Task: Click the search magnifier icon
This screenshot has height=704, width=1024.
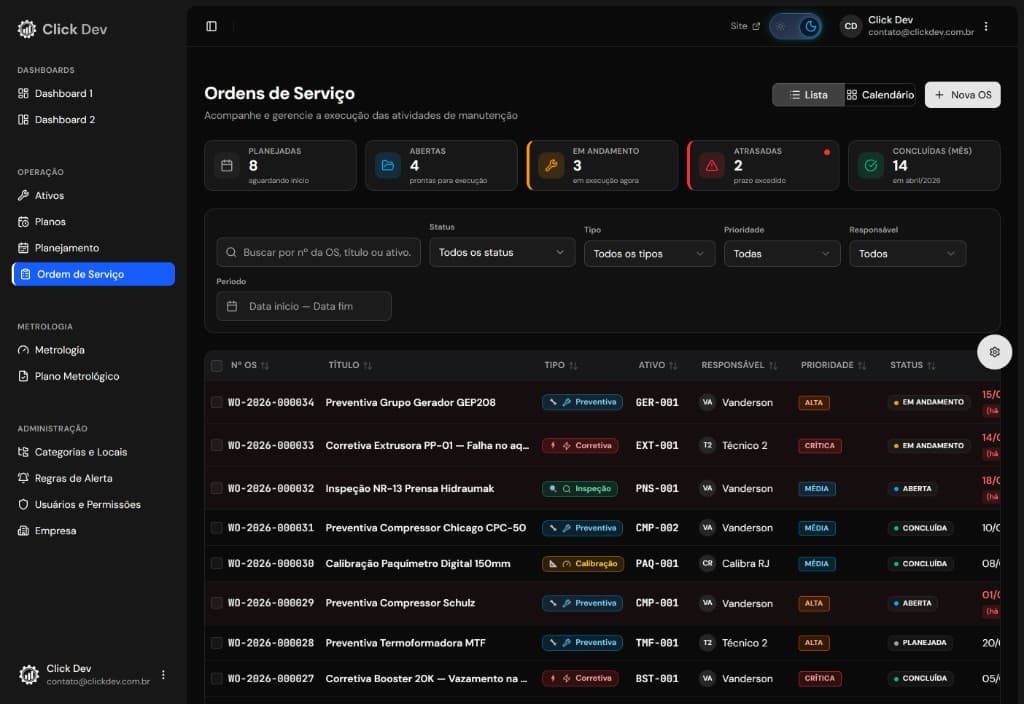Action: click(231, 252)
